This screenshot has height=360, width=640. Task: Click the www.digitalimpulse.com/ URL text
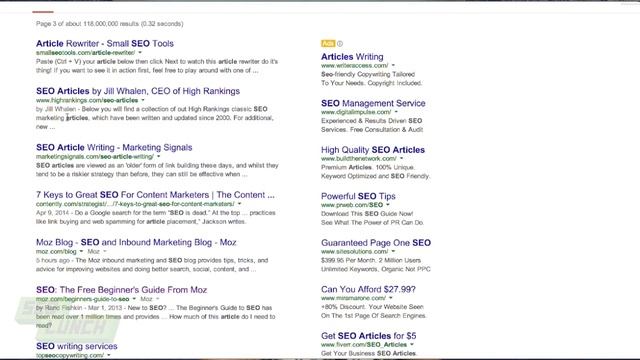click(356, 112)
